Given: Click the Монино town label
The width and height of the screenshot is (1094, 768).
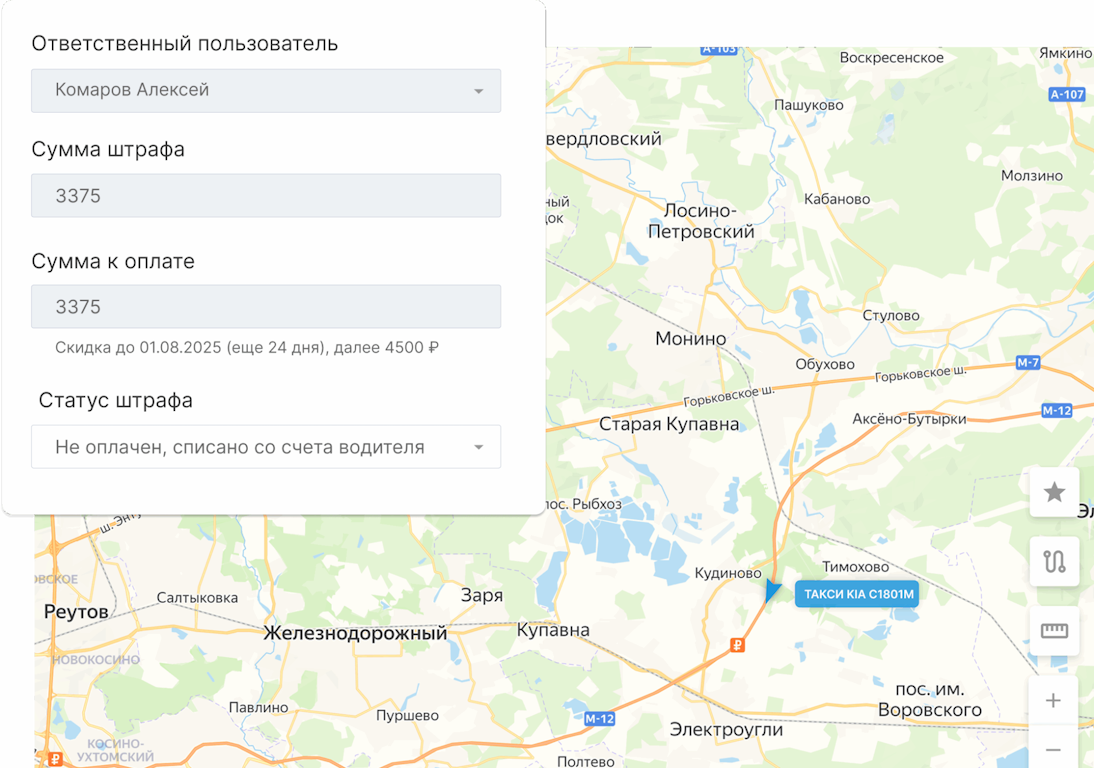Looking at the screenshot, I should (x=690, y=339).
